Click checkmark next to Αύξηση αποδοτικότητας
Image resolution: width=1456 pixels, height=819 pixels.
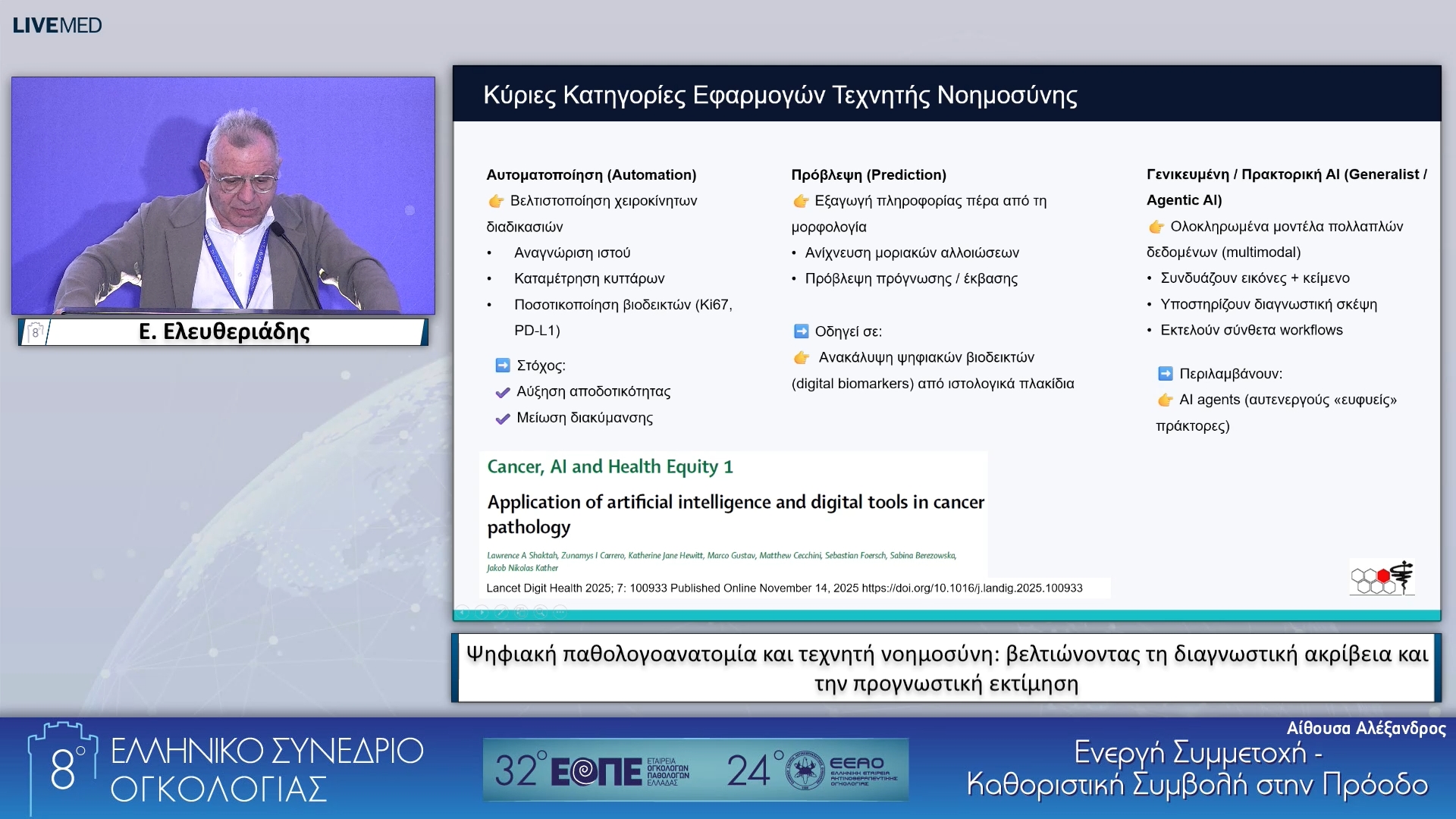tap(502, 392)
